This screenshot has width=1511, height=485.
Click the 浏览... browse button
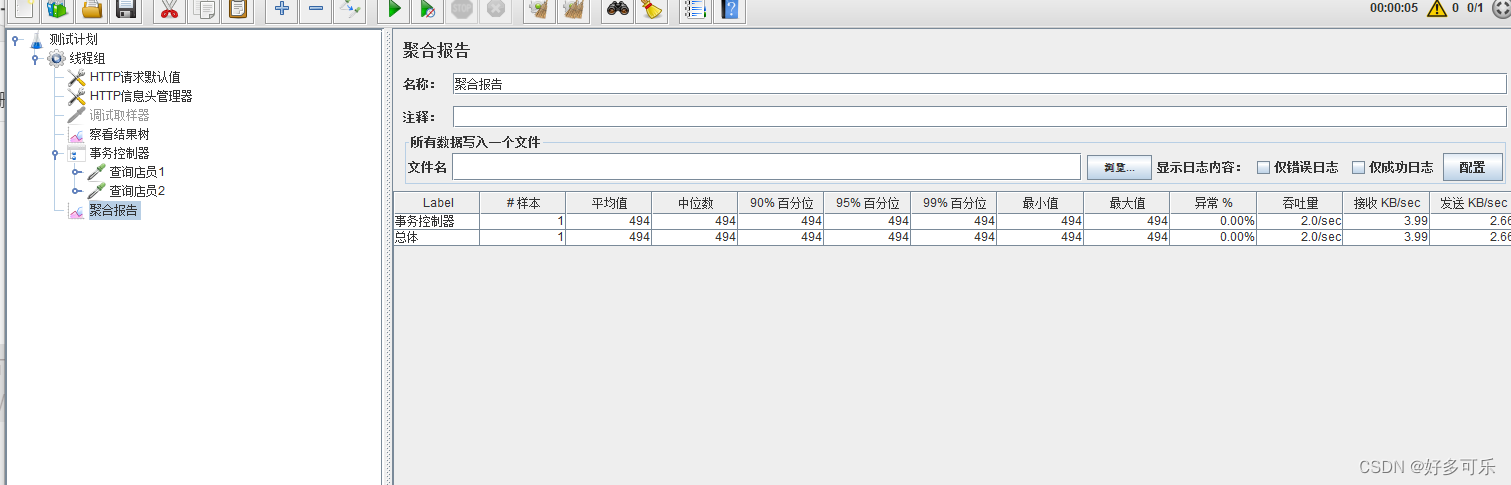1119,167
